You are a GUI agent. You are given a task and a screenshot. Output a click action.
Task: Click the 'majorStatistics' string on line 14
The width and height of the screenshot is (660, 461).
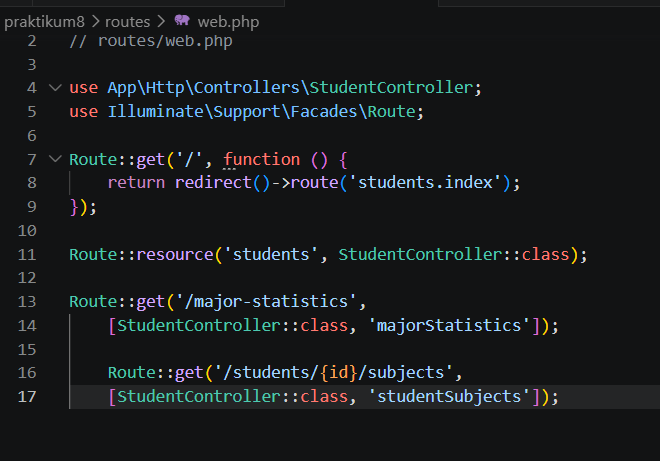[449, 325]
